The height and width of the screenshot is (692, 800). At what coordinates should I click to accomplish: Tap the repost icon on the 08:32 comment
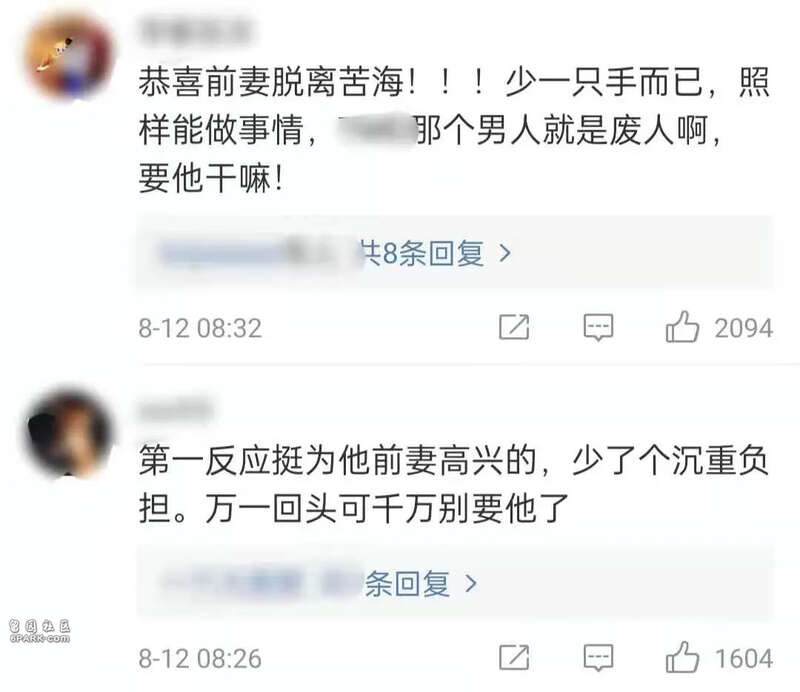514,327
